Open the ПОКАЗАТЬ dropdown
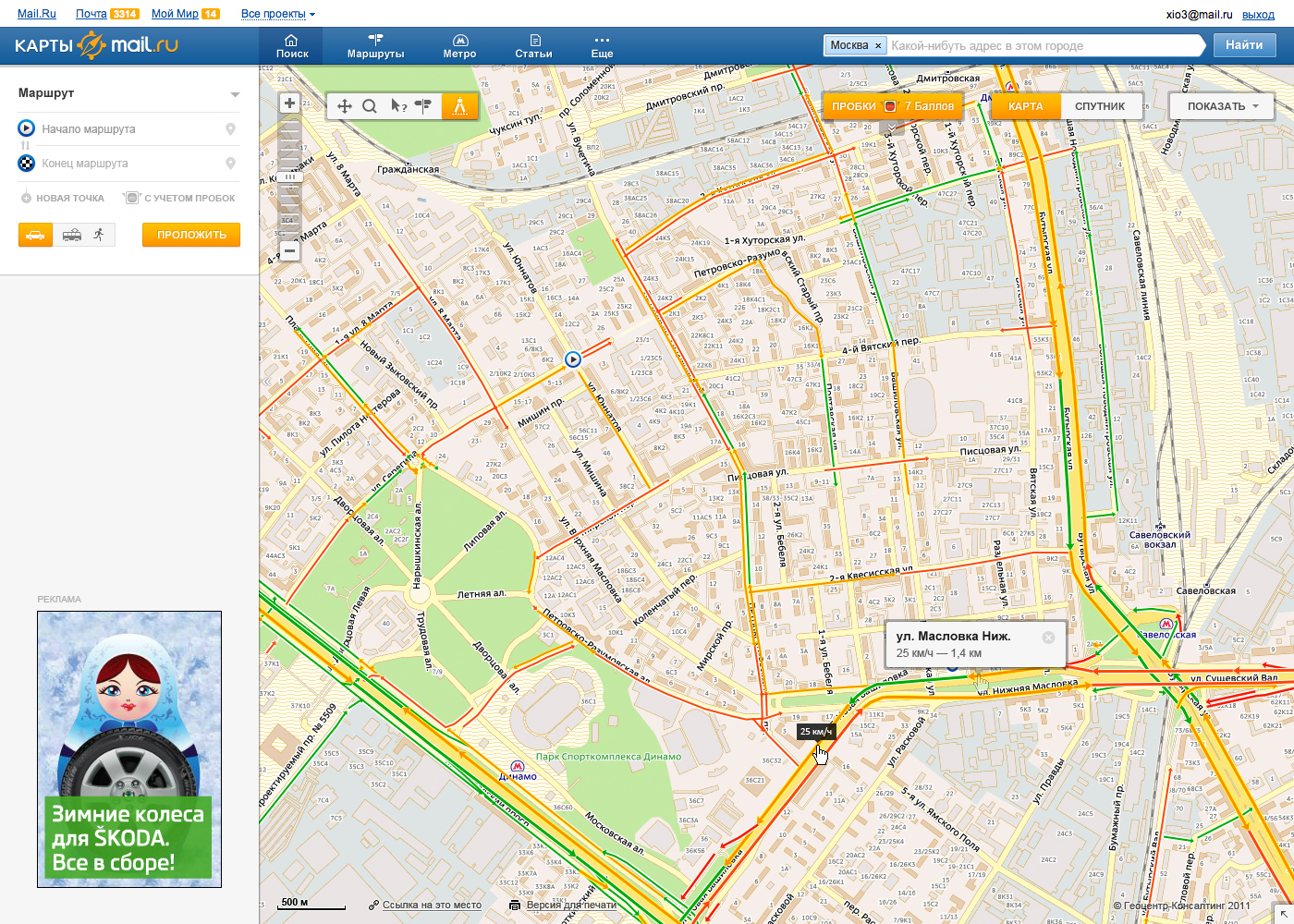 click(x=1223, y=106)
